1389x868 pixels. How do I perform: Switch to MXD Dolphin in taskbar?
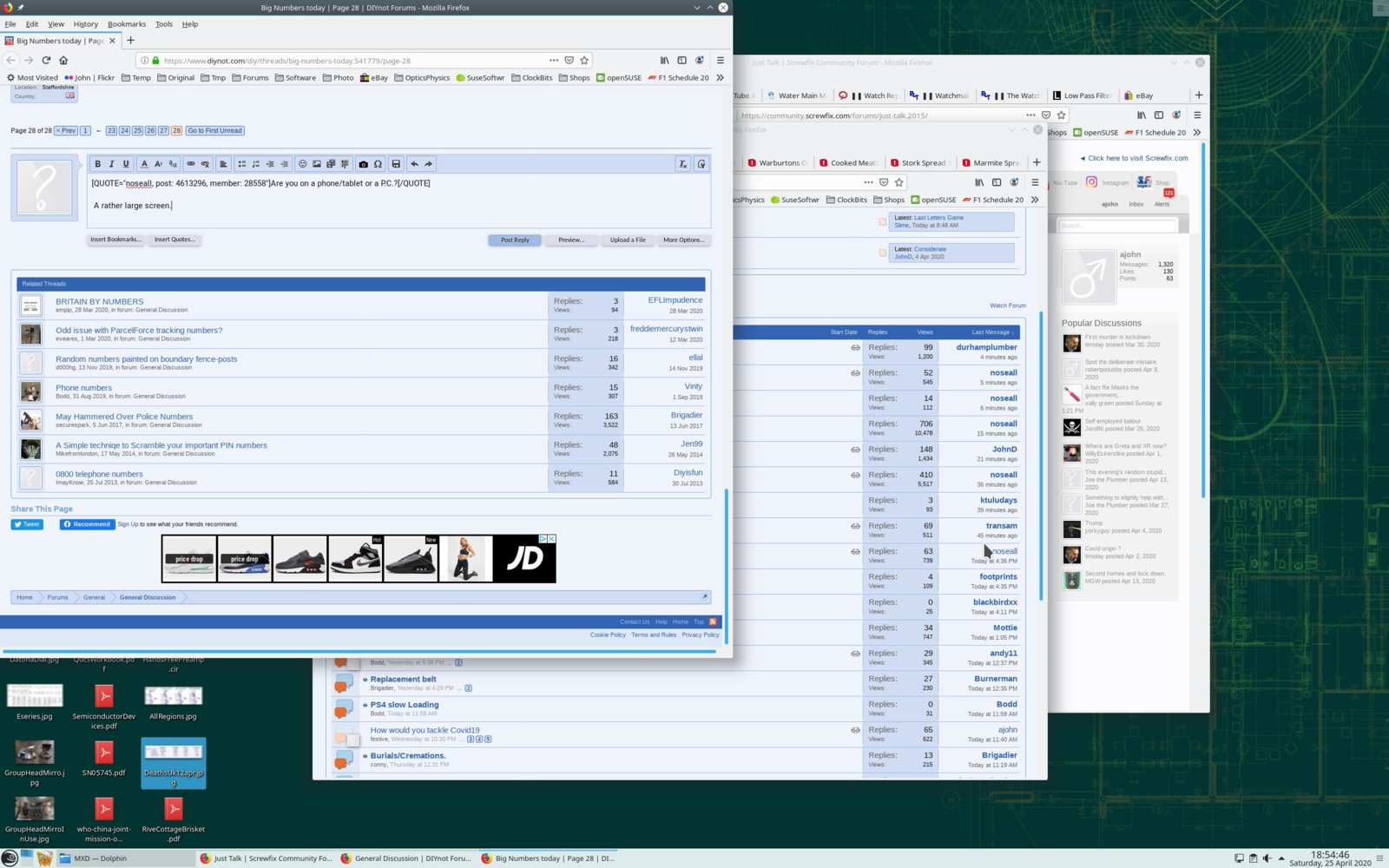(x=100, y=858)
